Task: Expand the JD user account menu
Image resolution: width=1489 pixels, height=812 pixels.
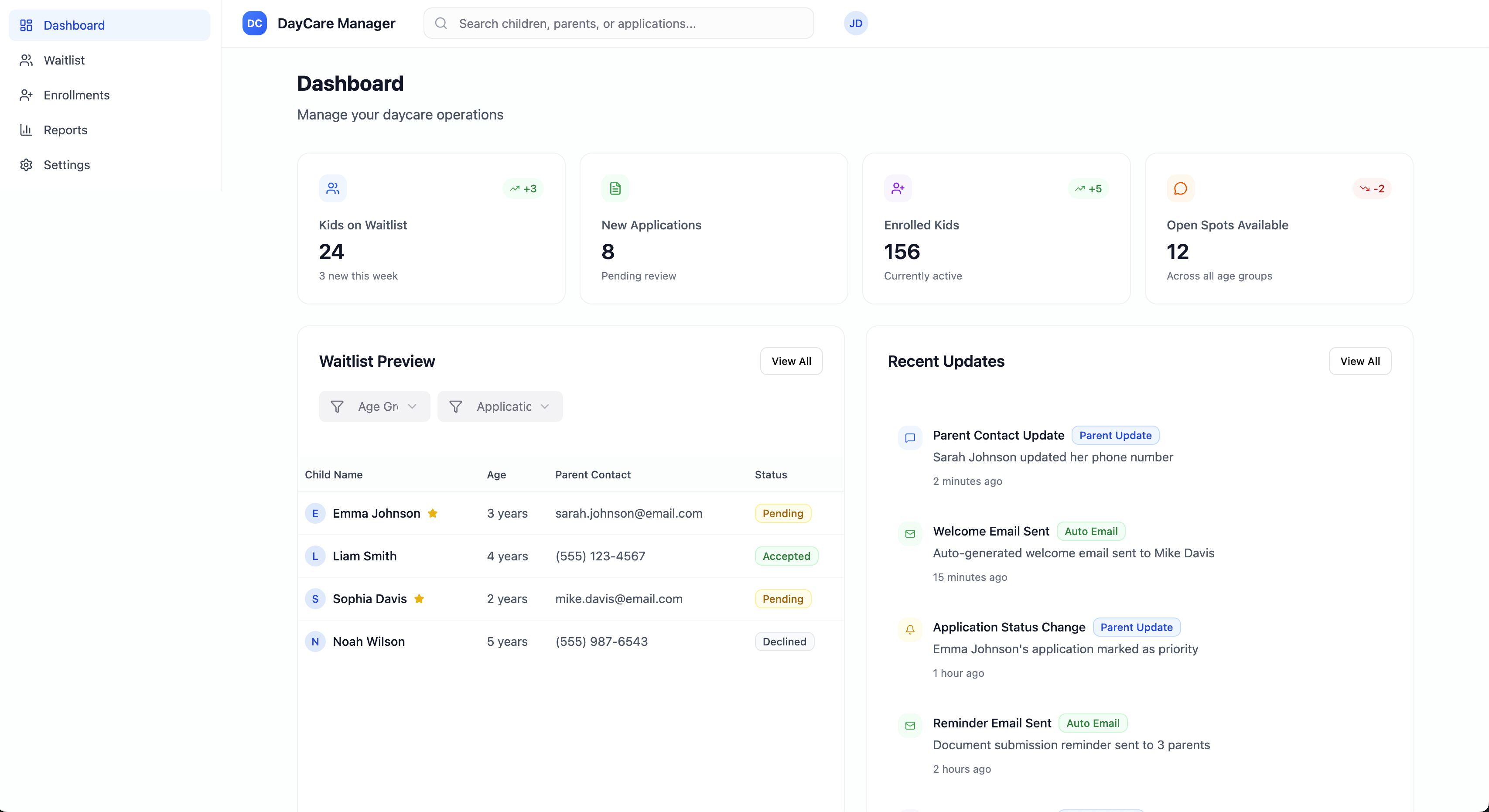Action: click(856, 23)
